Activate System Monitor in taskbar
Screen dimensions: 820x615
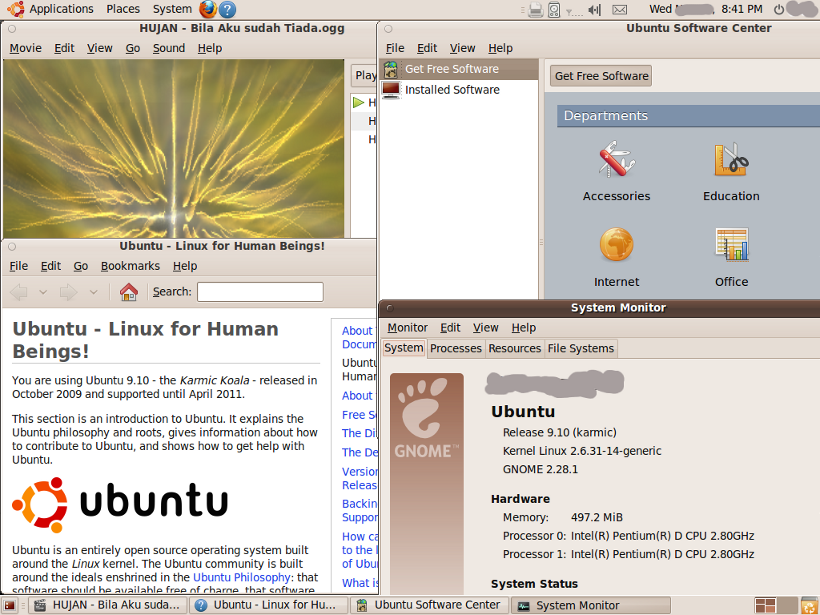click(590, 606)
